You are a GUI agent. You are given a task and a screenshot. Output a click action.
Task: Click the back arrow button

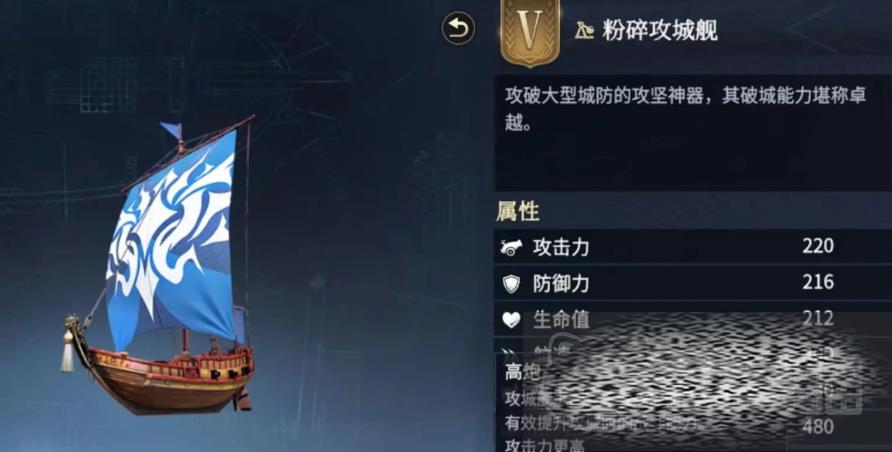tap(458, 28)
